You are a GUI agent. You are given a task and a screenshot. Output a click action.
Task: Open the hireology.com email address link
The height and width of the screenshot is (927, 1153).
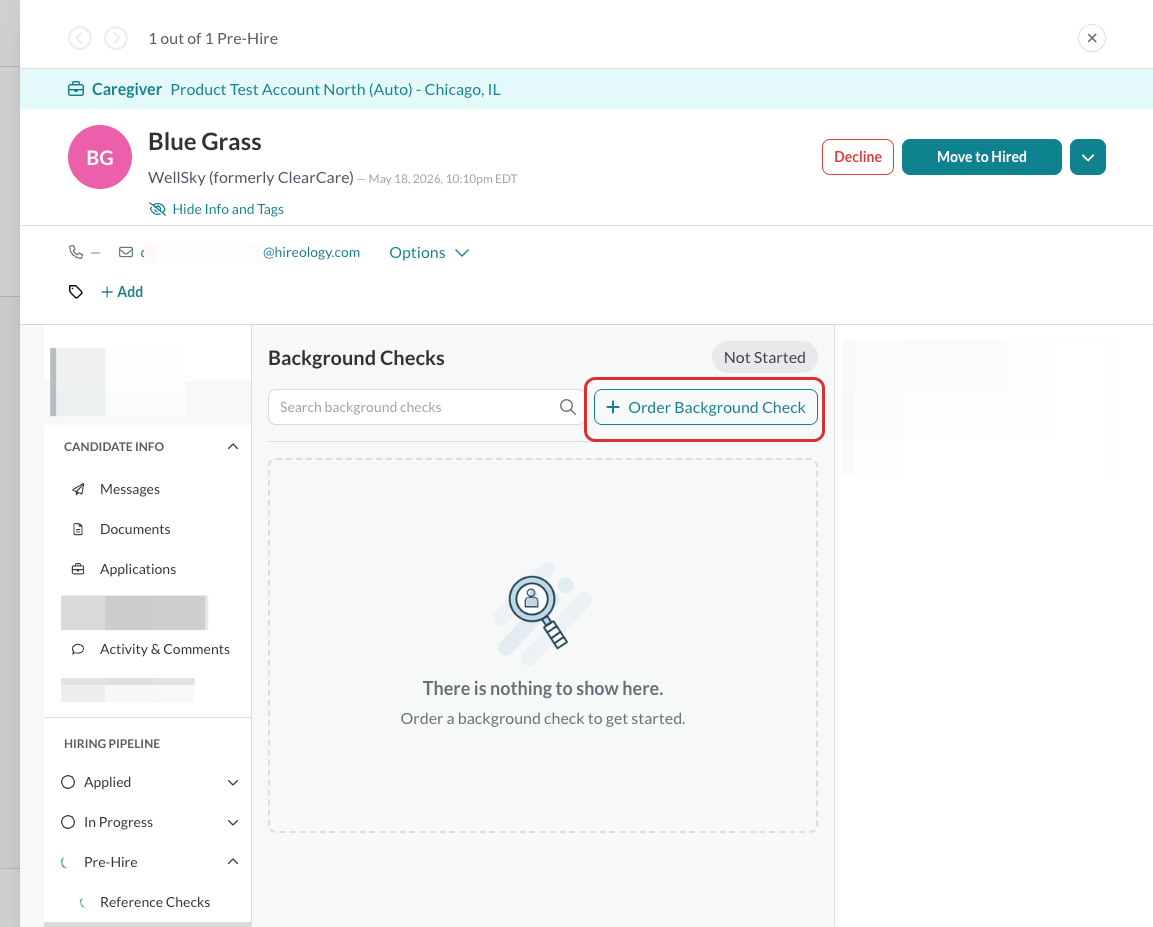250,252
